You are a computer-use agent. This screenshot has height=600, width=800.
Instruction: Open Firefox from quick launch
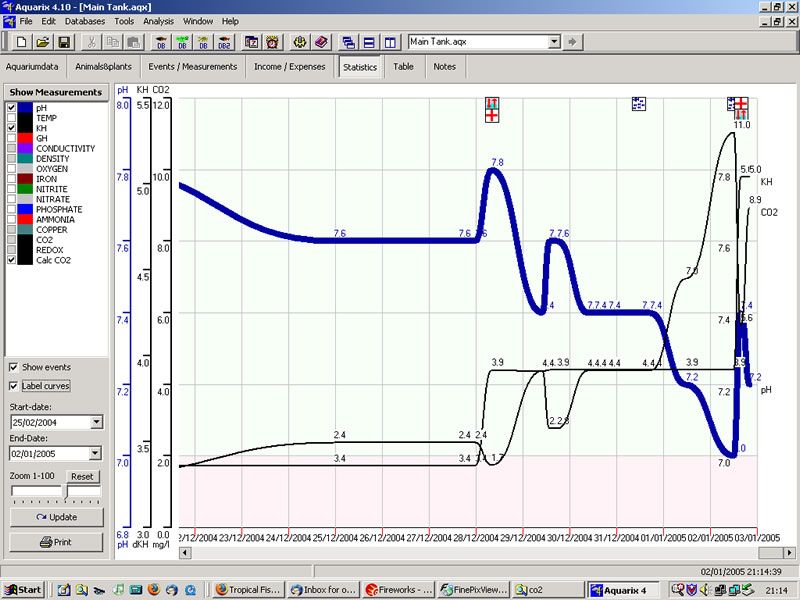[154, 590]
